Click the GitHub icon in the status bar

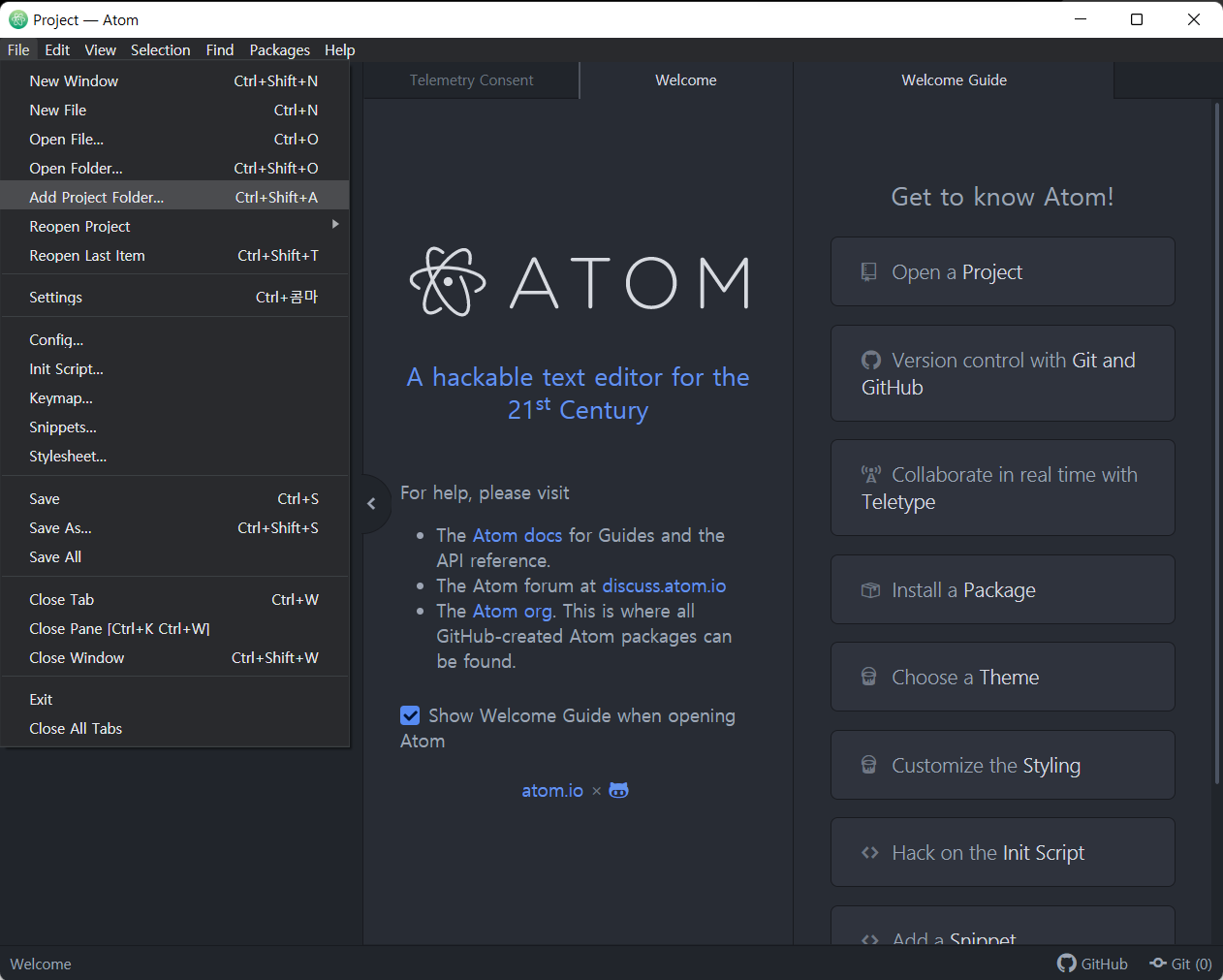click(x=1067, y=964)
